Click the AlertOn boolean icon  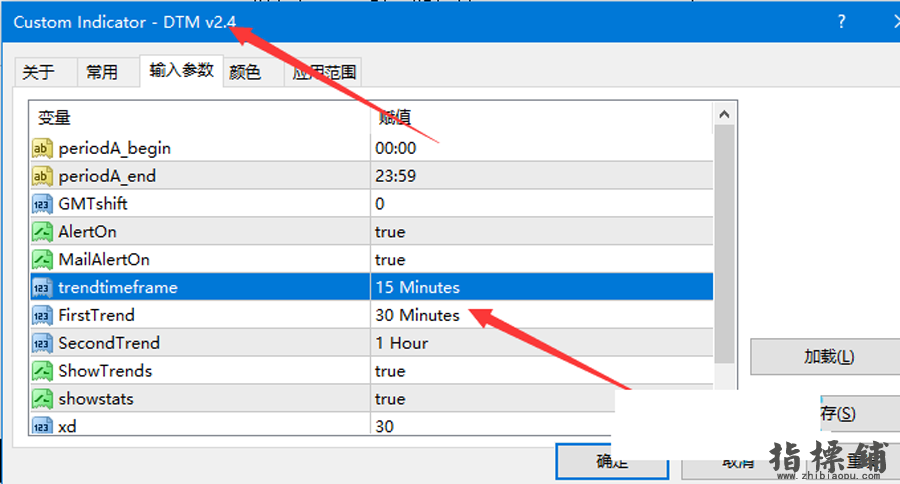[42, 232]
